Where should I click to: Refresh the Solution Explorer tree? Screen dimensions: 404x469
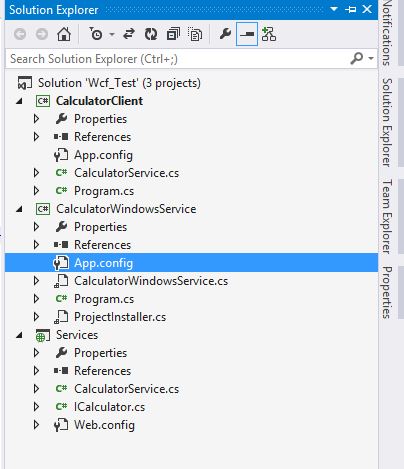[151, 34]
